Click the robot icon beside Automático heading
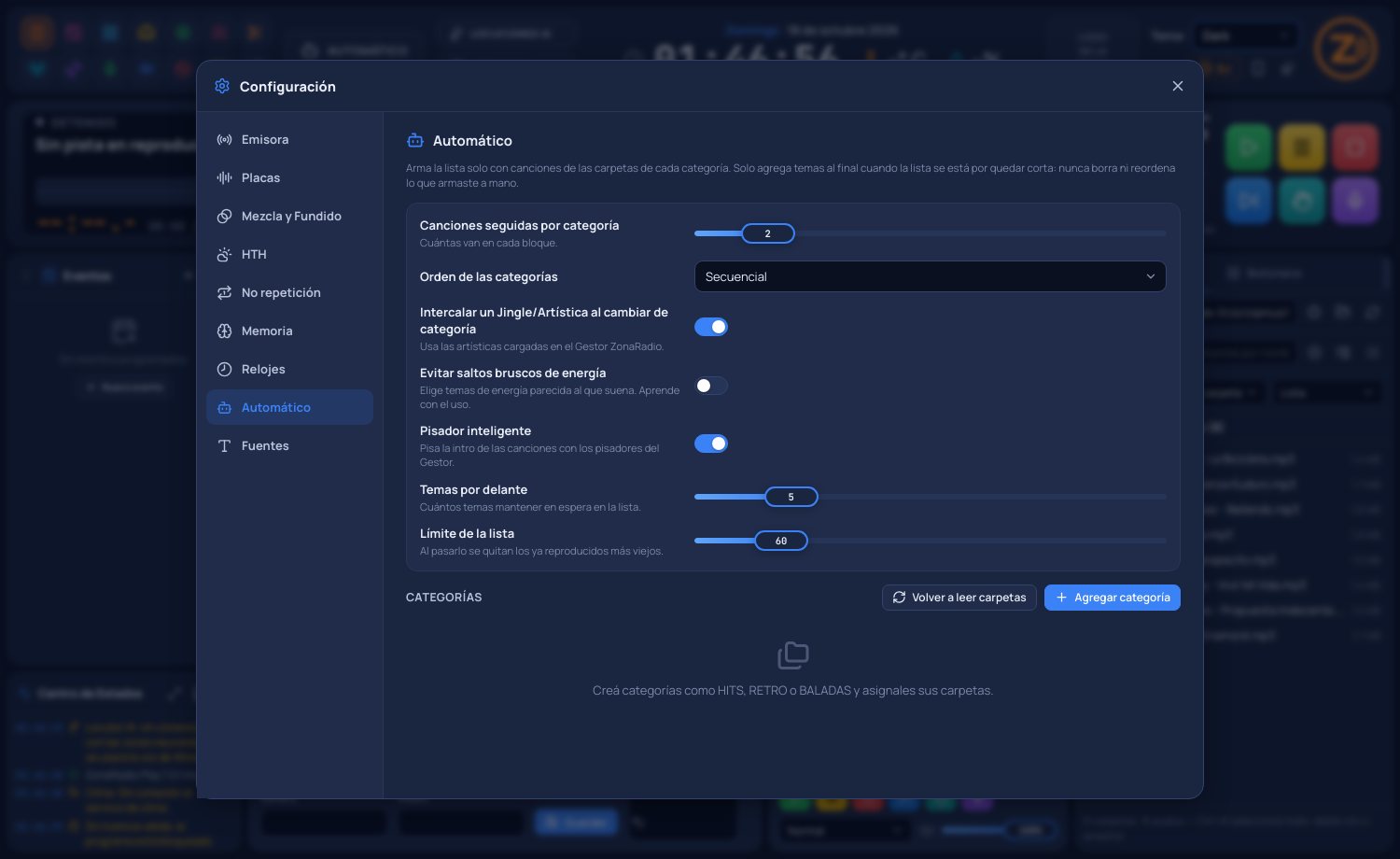The height and width of the screenshot is (859, 1400). [x=415, y=140]
